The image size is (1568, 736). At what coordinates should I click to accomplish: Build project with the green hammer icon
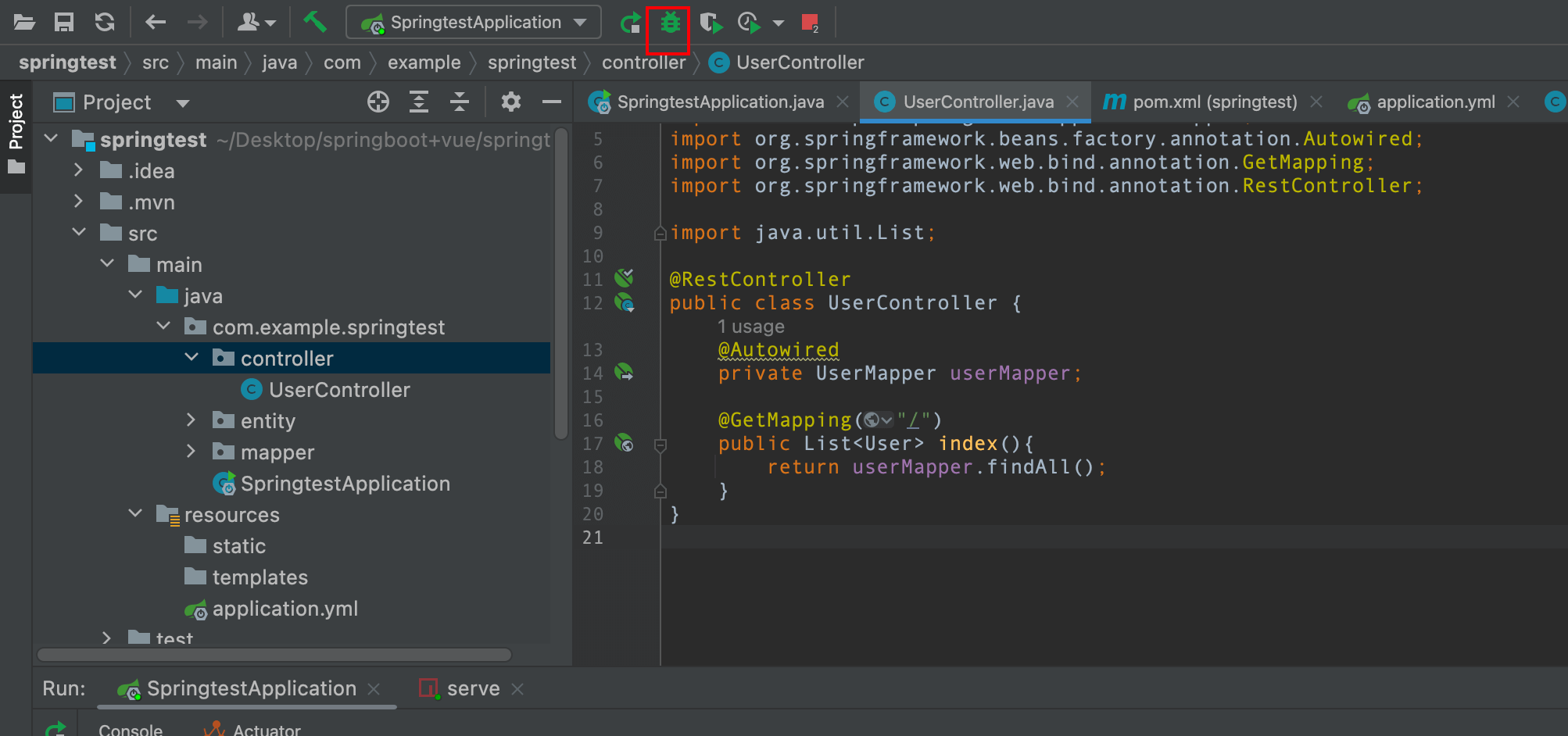click(x=315, y=21)
